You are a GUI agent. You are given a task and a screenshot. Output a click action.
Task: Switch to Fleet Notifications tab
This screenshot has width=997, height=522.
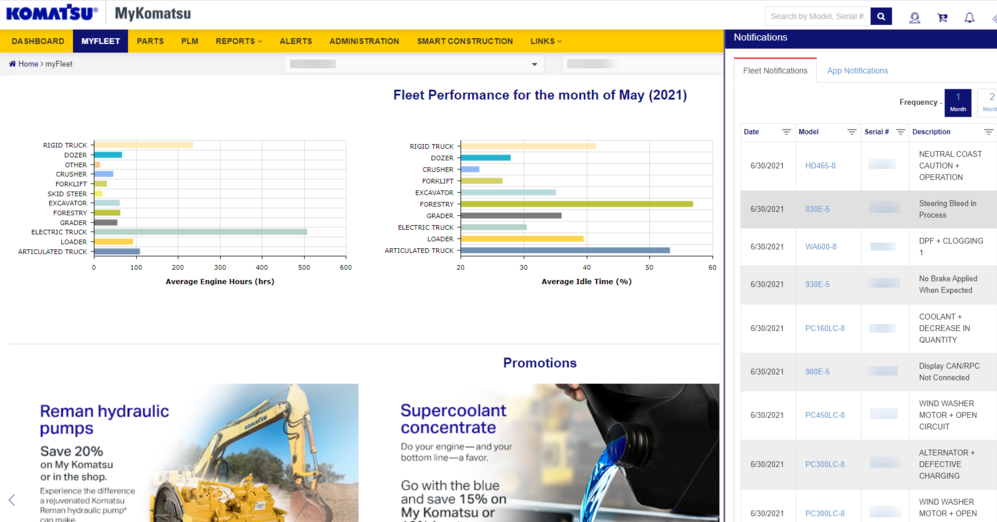[x=775, y=71]
